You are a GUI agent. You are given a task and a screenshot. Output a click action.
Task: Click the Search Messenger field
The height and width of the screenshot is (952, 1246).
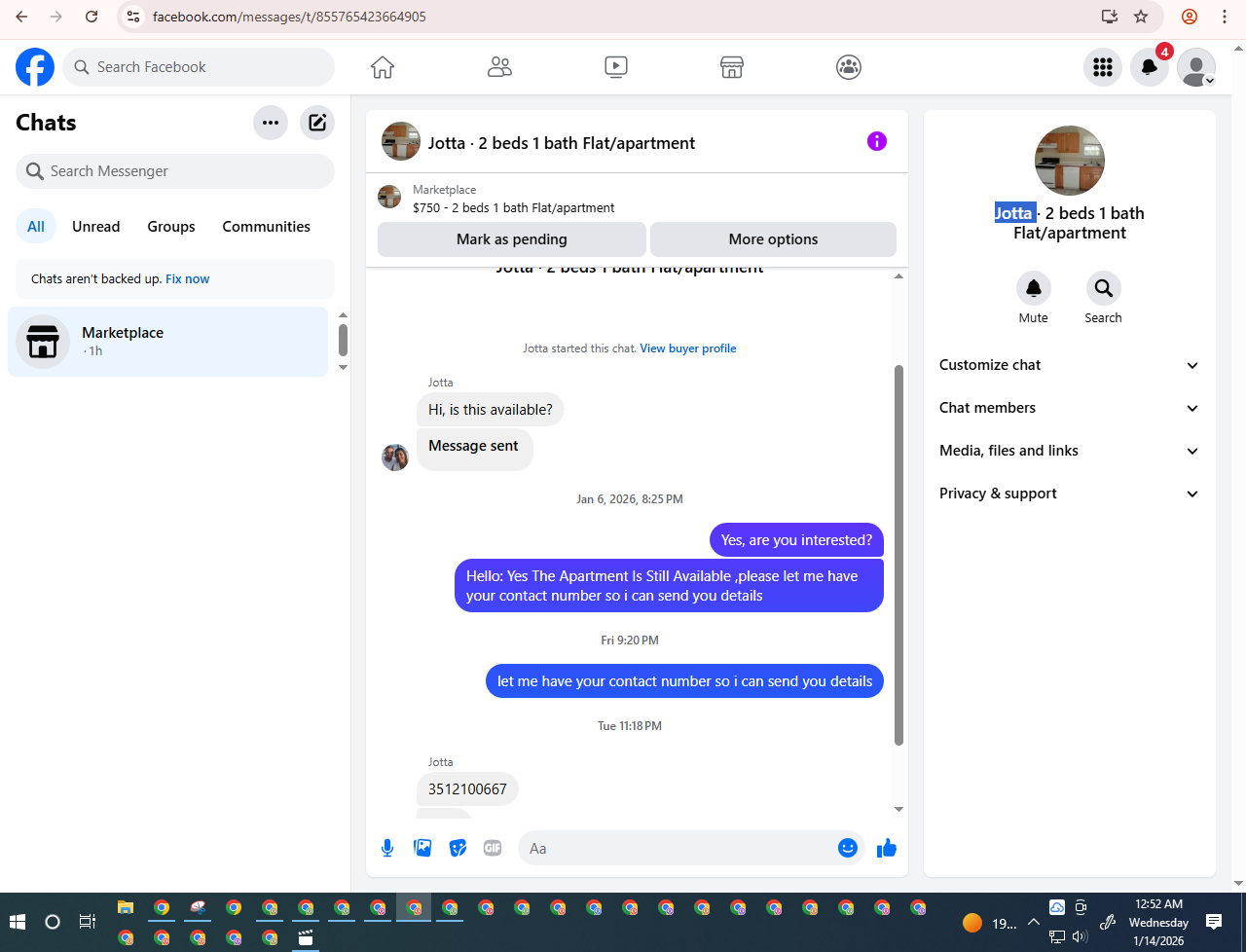(175, 171)
